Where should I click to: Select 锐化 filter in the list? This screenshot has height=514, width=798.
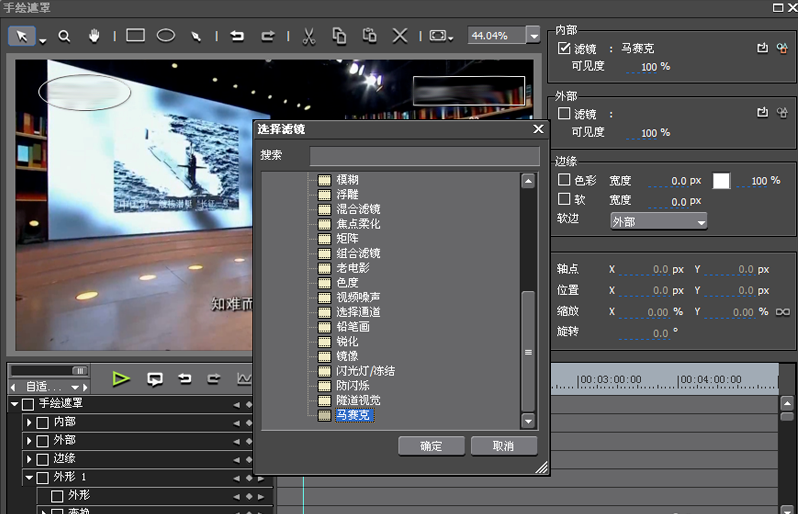tap(345, 341)
